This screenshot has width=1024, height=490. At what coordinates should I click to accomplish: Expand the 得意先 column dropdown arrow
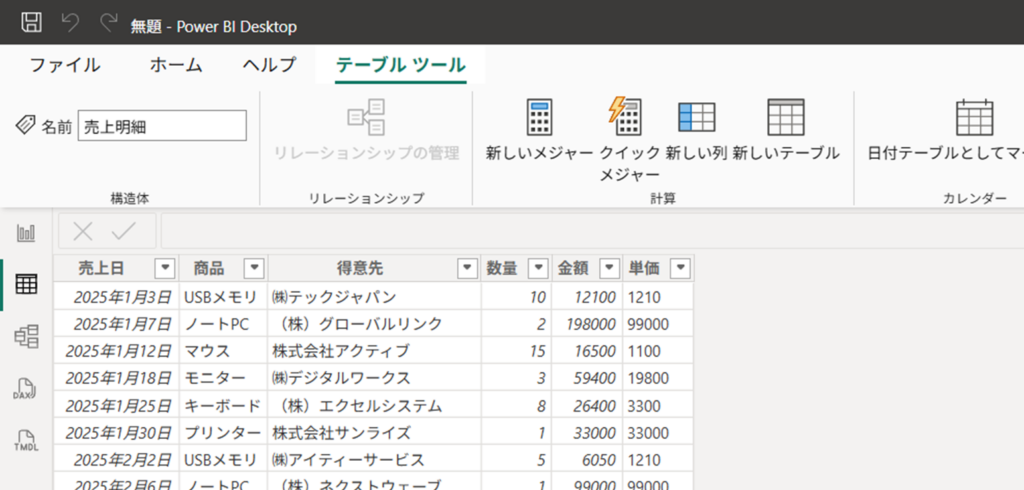coord(466,268)
